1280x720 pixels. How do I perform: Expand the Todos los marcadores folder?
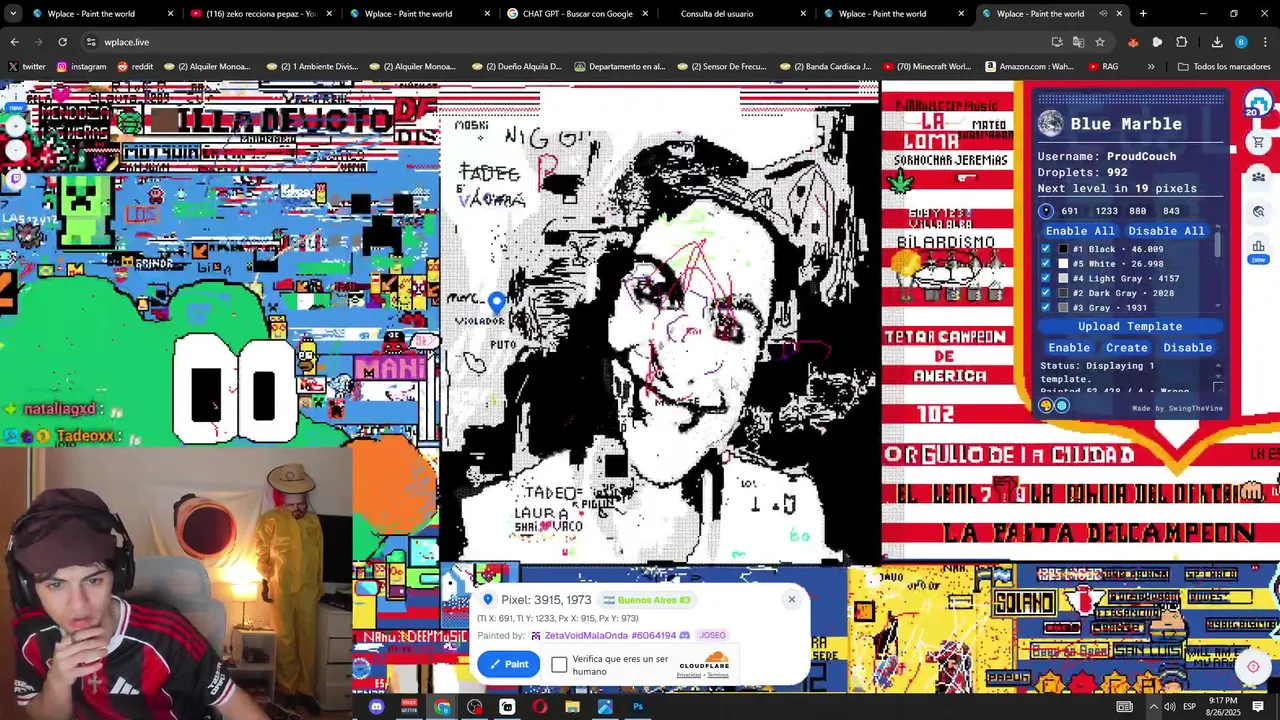1223,67
